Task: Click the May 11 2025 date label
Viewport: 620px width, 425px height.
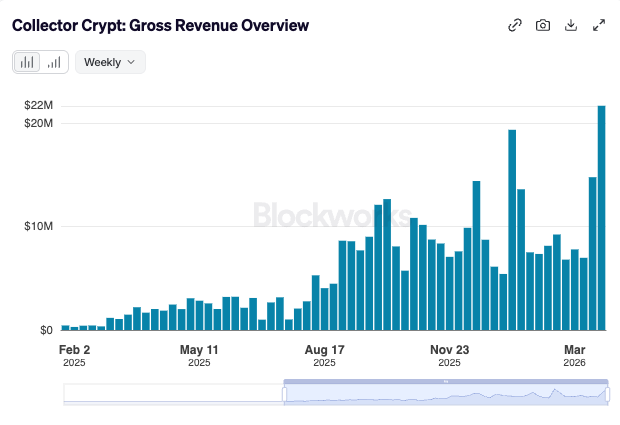Action: coord(199,355)
